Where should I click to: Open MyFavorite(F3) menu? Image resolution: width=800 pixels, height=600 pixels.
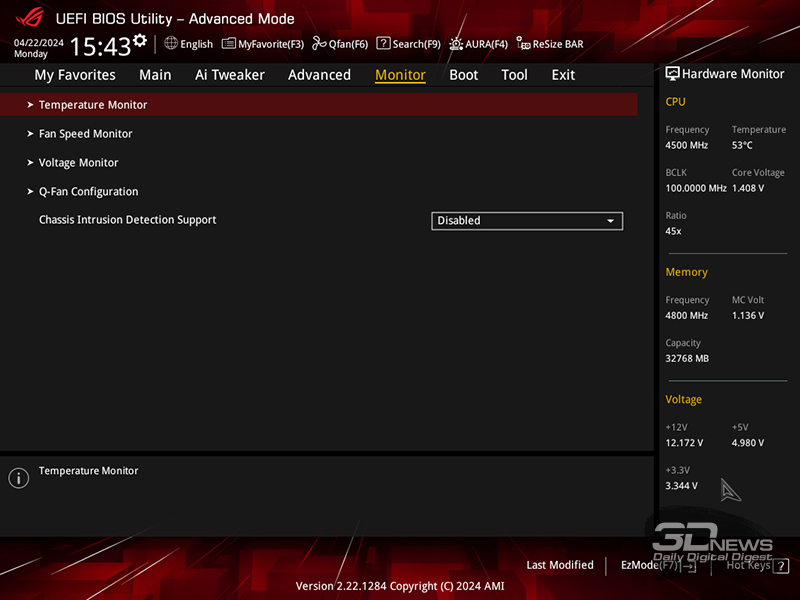(263, 44)
